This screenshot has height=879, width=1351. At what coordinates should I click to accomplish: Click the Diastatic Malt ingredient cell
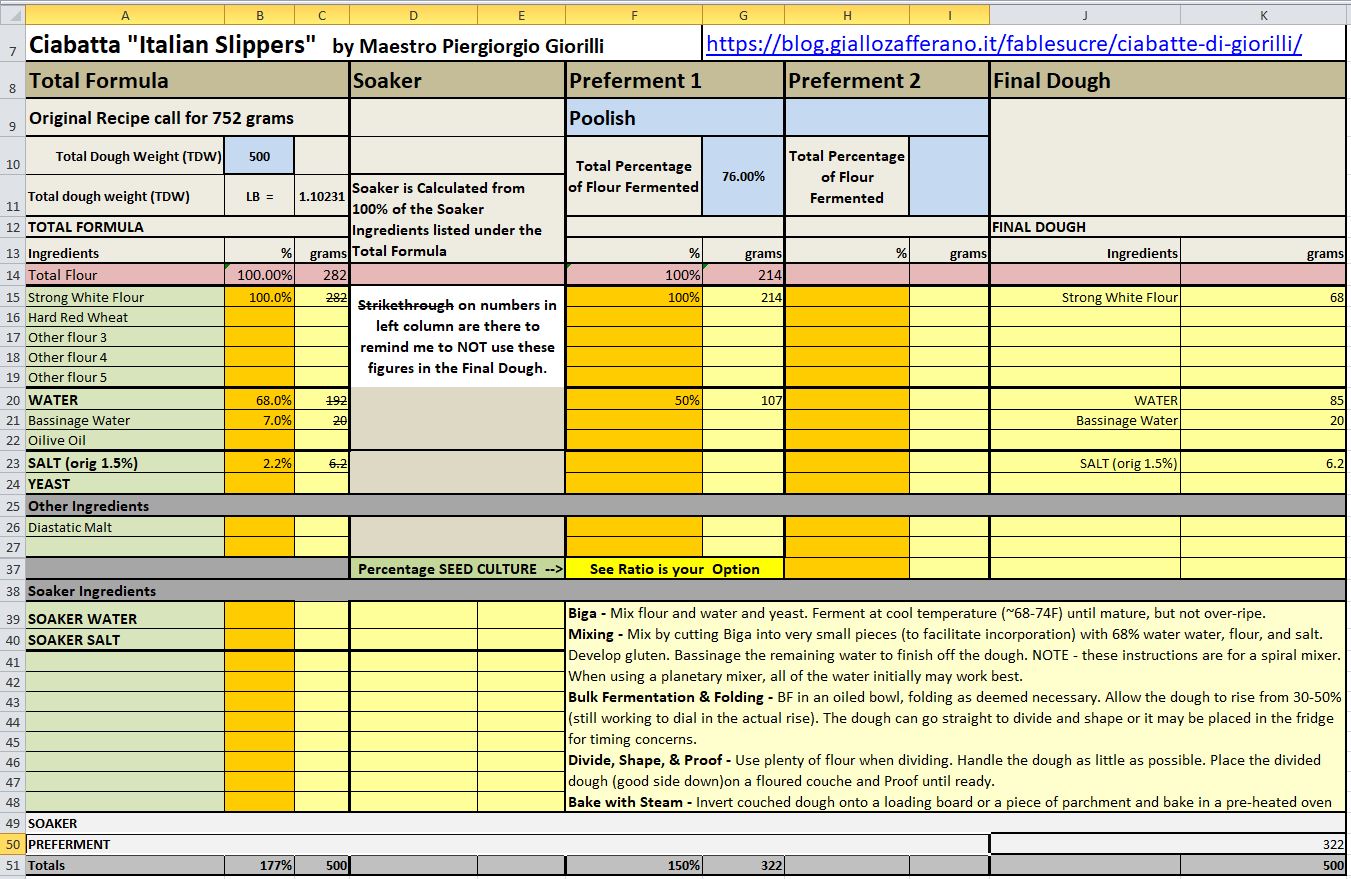(125, 527)
